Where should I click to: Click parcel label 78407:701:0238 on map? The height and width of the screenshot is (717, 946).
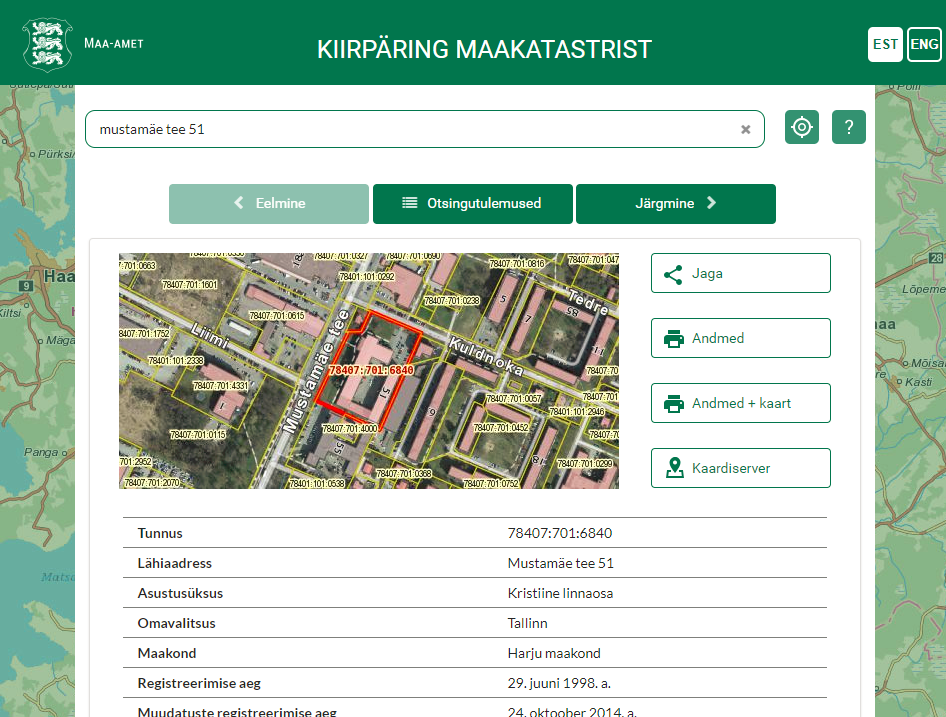[x=452, y=301]
